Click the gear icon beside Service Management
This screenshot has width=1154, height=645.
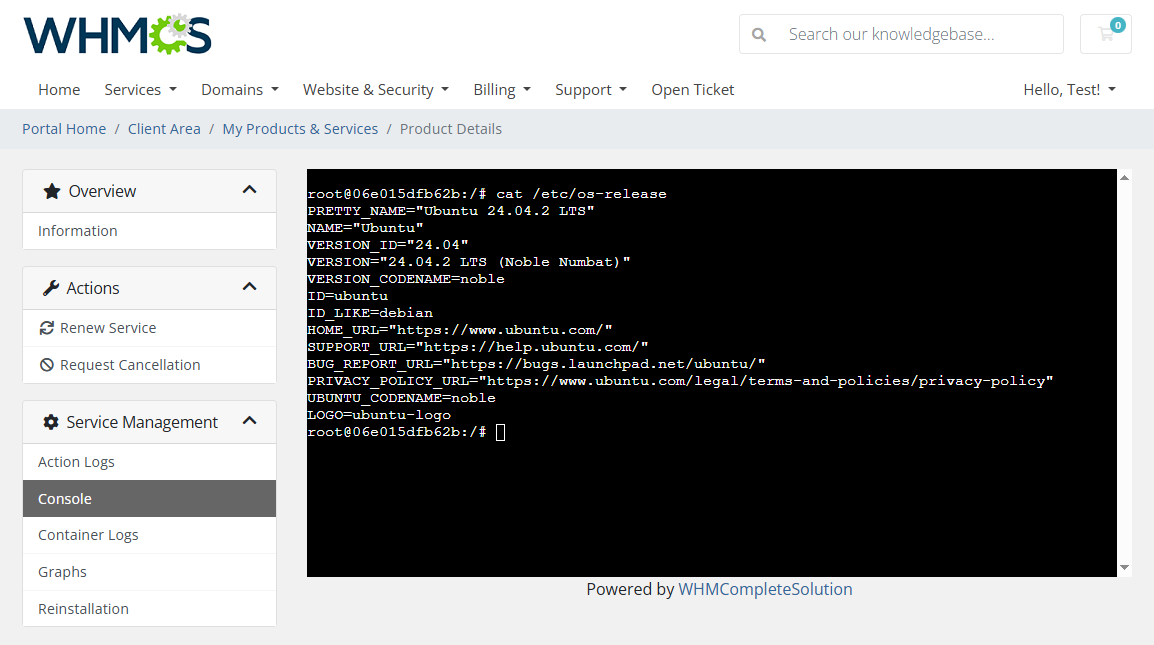pyautogui.click(x=51, y=421)
